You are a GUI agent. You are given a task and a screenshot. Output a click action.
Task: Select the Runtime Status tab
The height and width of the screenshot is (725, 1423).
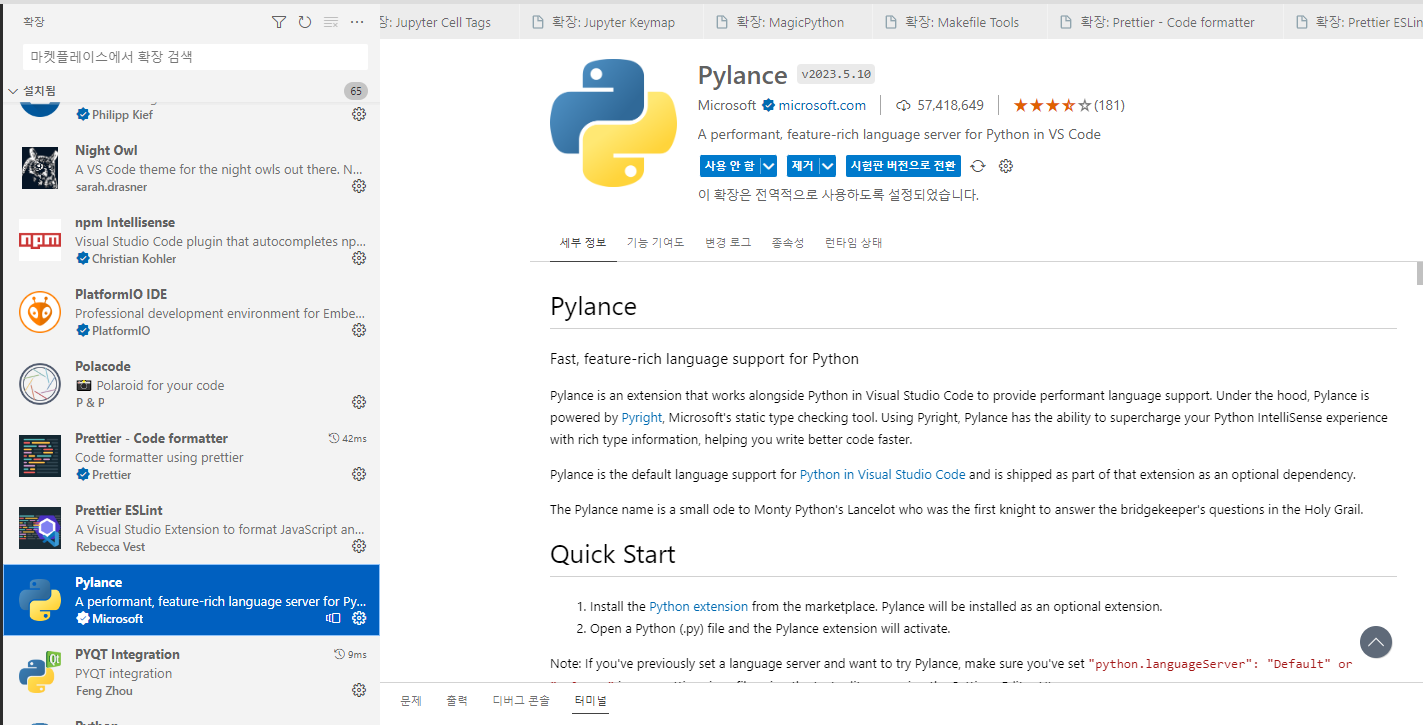[x=853, y=243]
